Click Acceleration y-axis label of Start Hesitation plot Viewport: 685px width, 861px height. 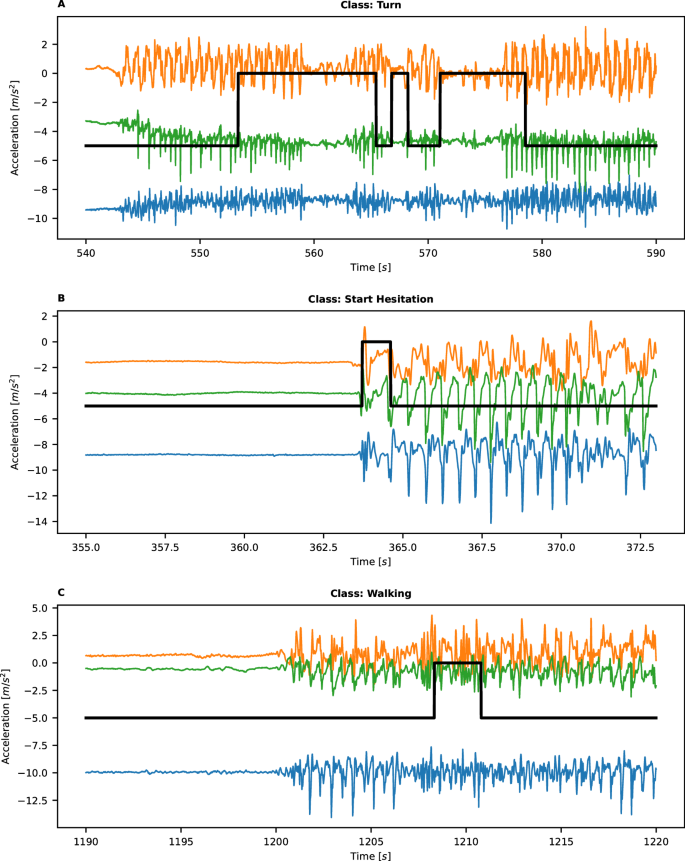click(x=15, y=422)
